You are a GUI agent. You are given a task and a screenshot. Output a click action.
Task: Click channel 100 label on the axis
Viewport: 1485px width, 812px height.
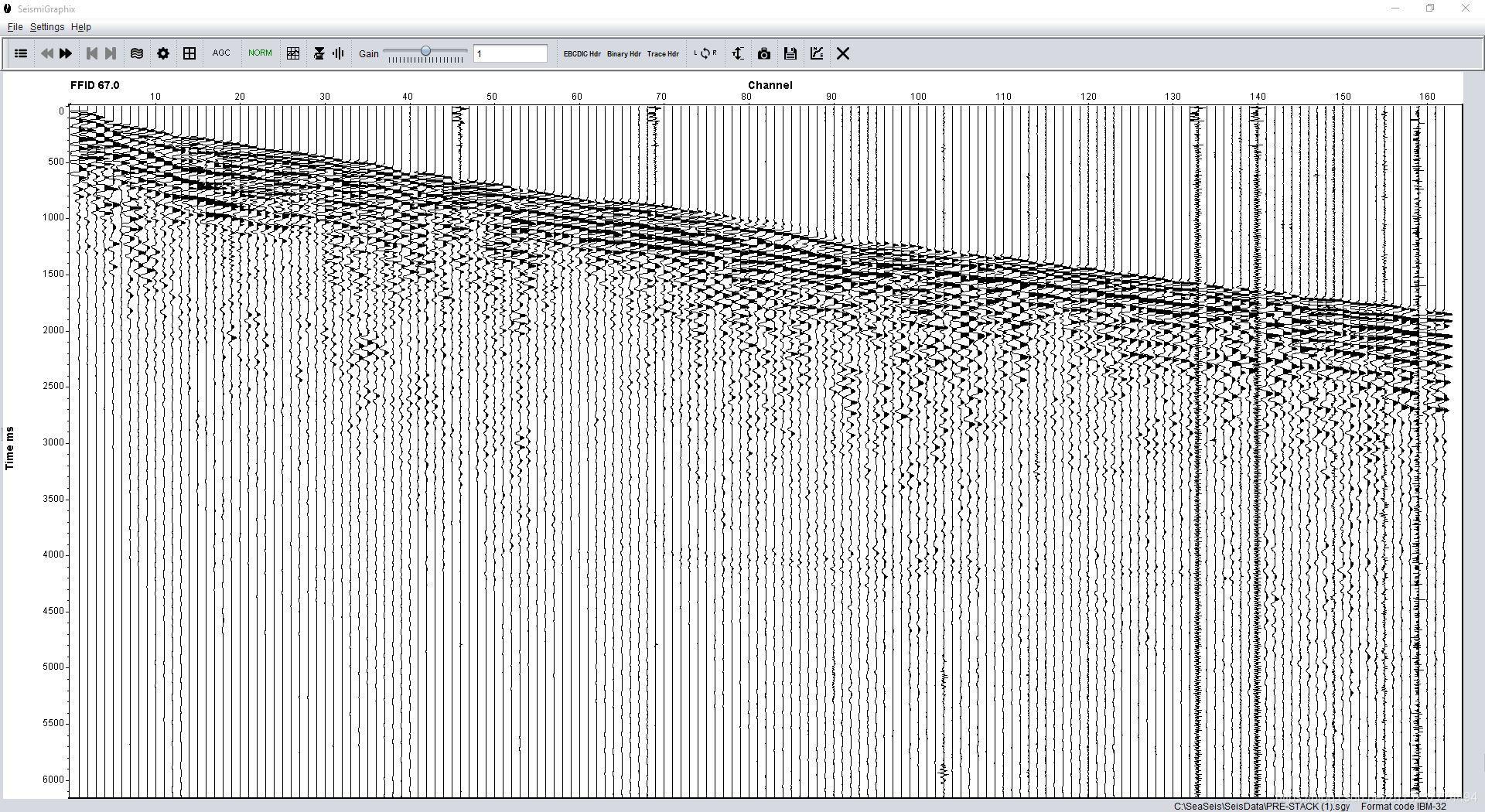918,97
